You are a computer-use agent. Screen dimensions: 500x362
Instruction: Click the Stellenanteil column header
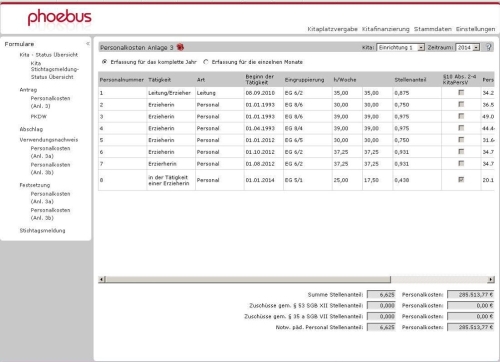click(417, 80)
